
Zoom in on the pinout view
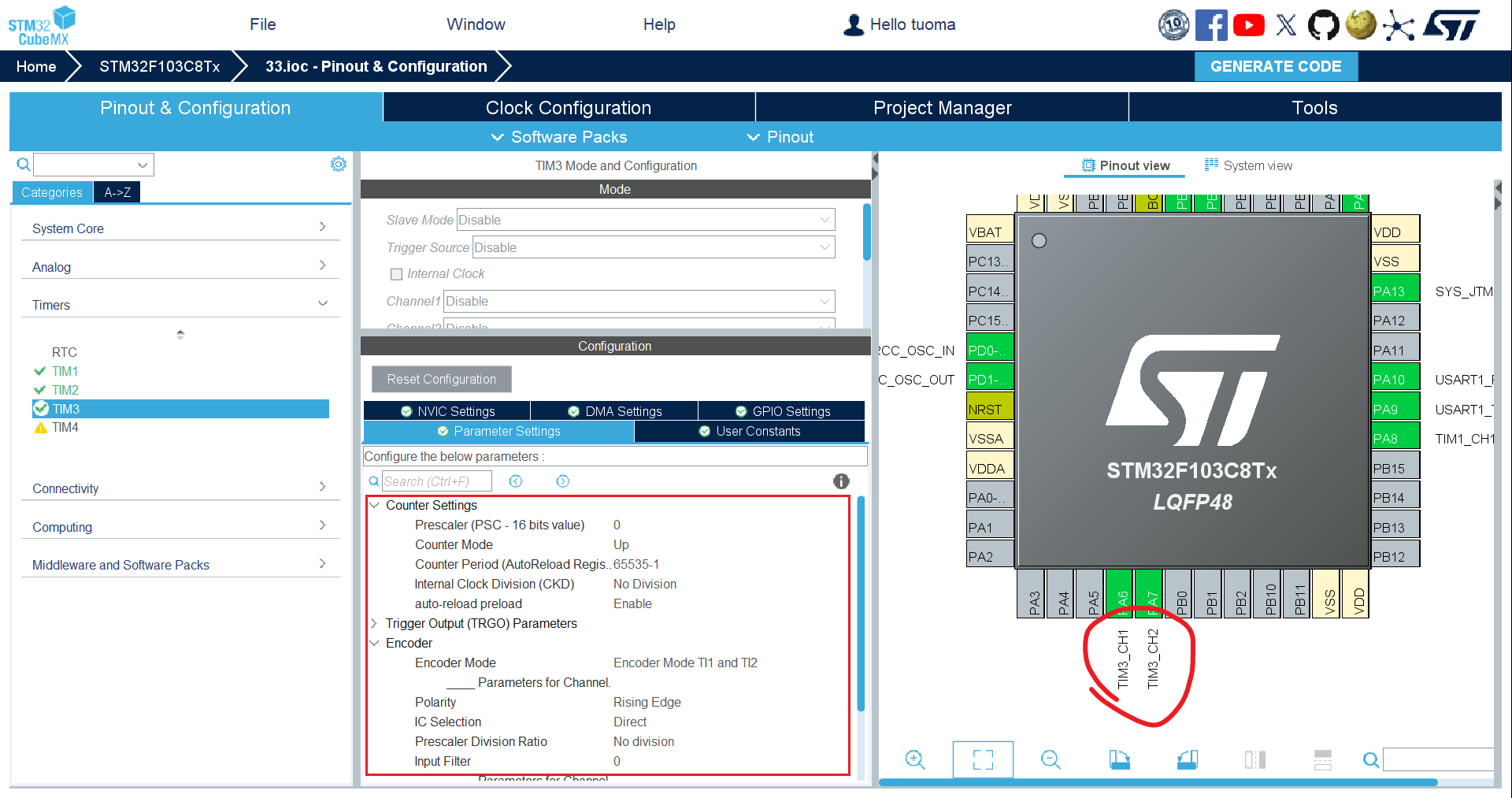[x=915, y=759]
